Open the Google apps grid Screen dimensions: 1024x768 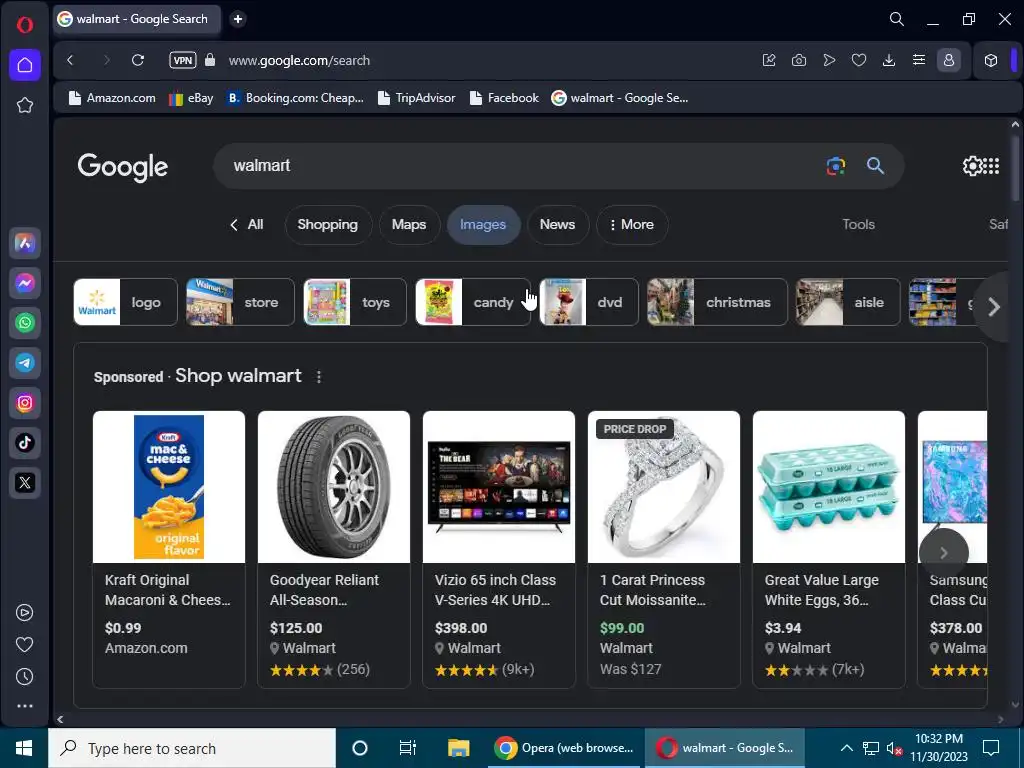pyautogui.click(x=991, y=166)
